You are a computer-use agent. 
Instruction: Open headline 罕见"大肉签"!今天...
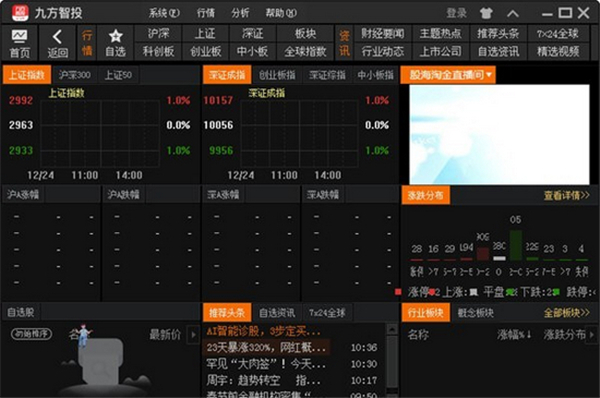tap(266, 364)
